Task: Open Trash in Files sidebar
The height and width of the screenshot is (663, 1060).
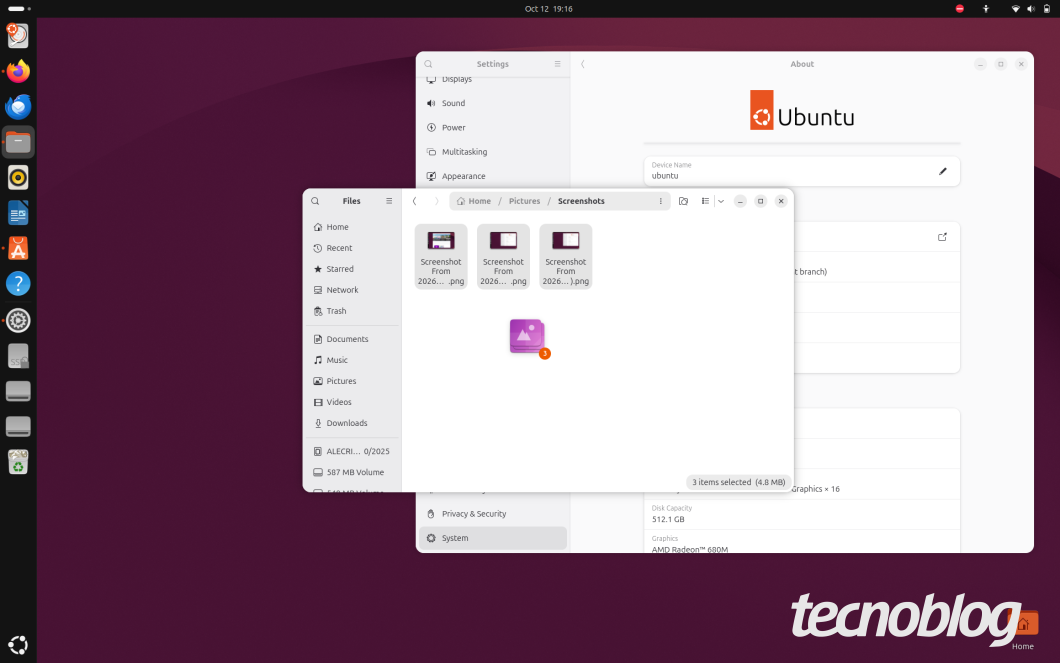Action: (x=353, y=311)
